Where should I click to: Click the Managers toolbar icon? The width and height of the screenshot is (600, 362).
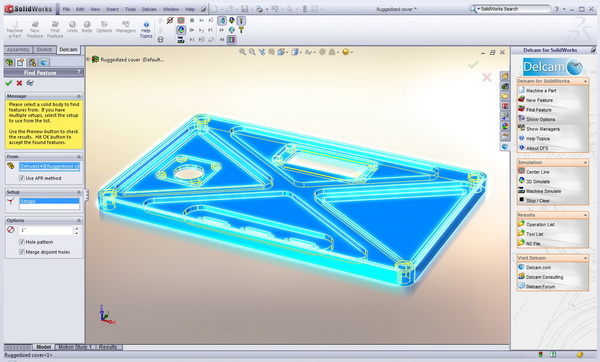click(x=126, y=27)
